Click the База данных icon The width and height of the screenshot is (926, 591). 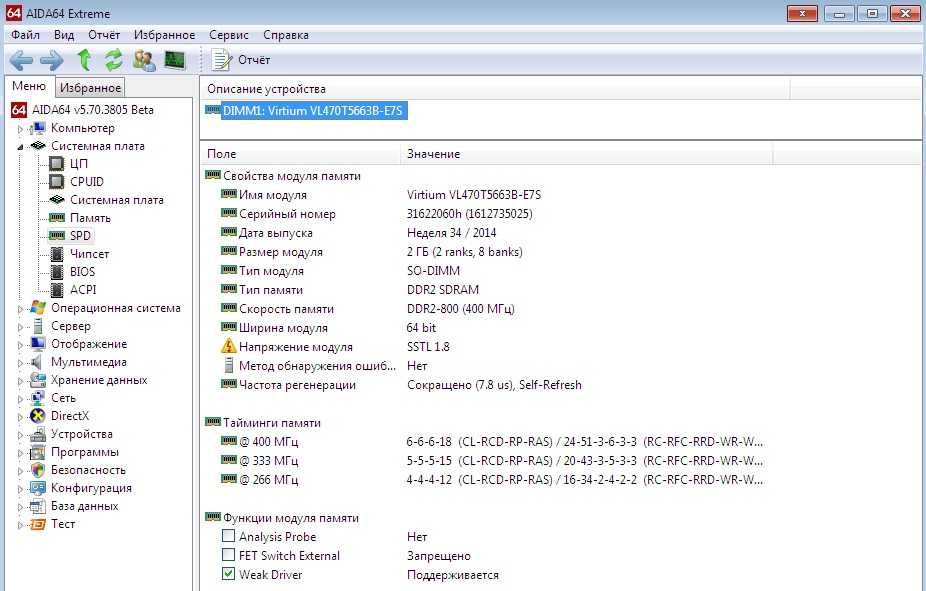point(37,506)
